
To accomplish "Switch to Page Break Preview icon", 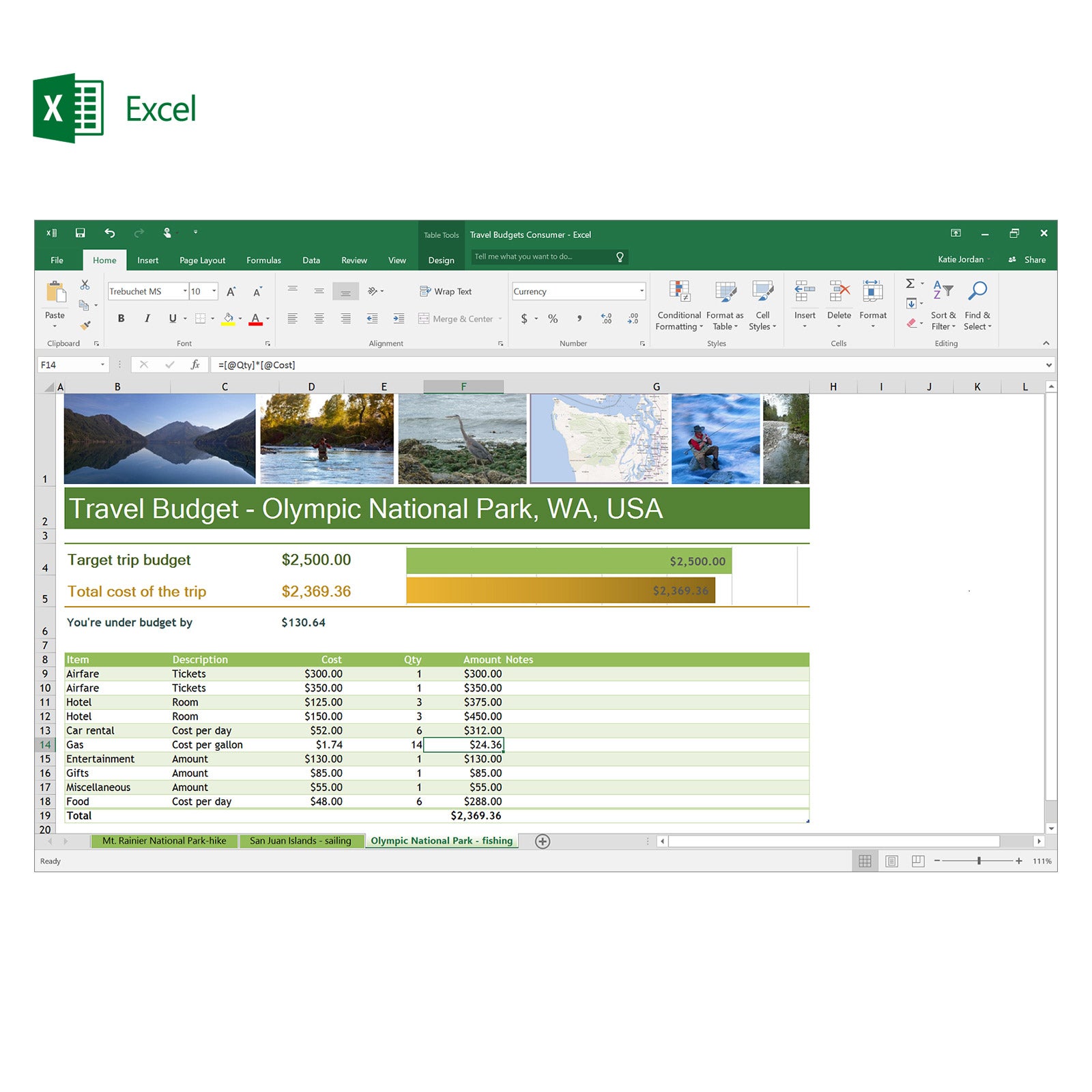I will tap(918, 861).
